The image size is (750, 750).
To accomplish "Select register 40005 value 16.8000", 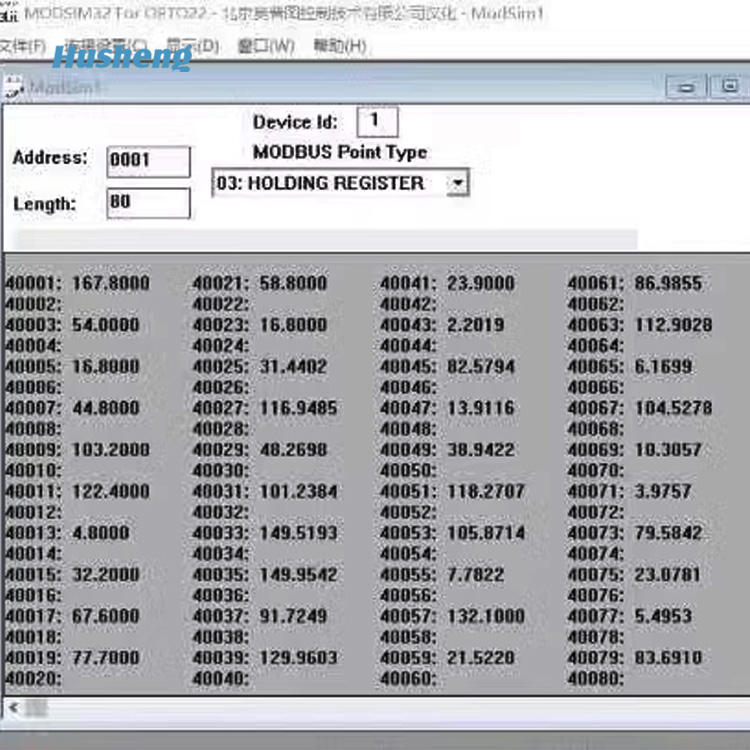I will pos(106,366).
